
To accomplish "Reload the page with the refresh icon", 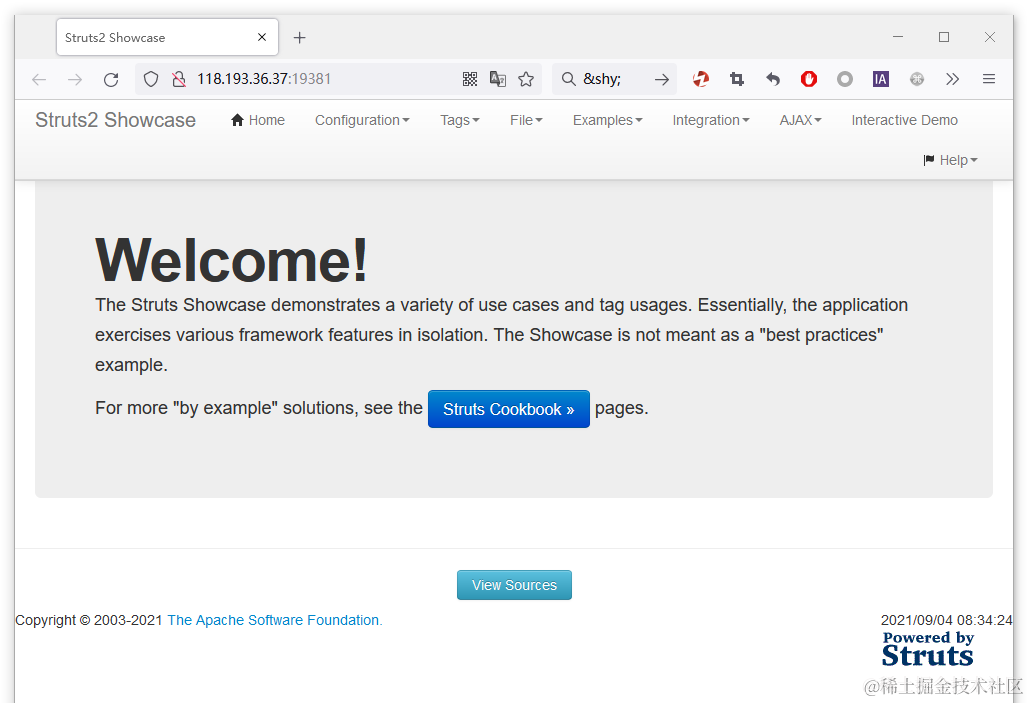I will 111,79.
